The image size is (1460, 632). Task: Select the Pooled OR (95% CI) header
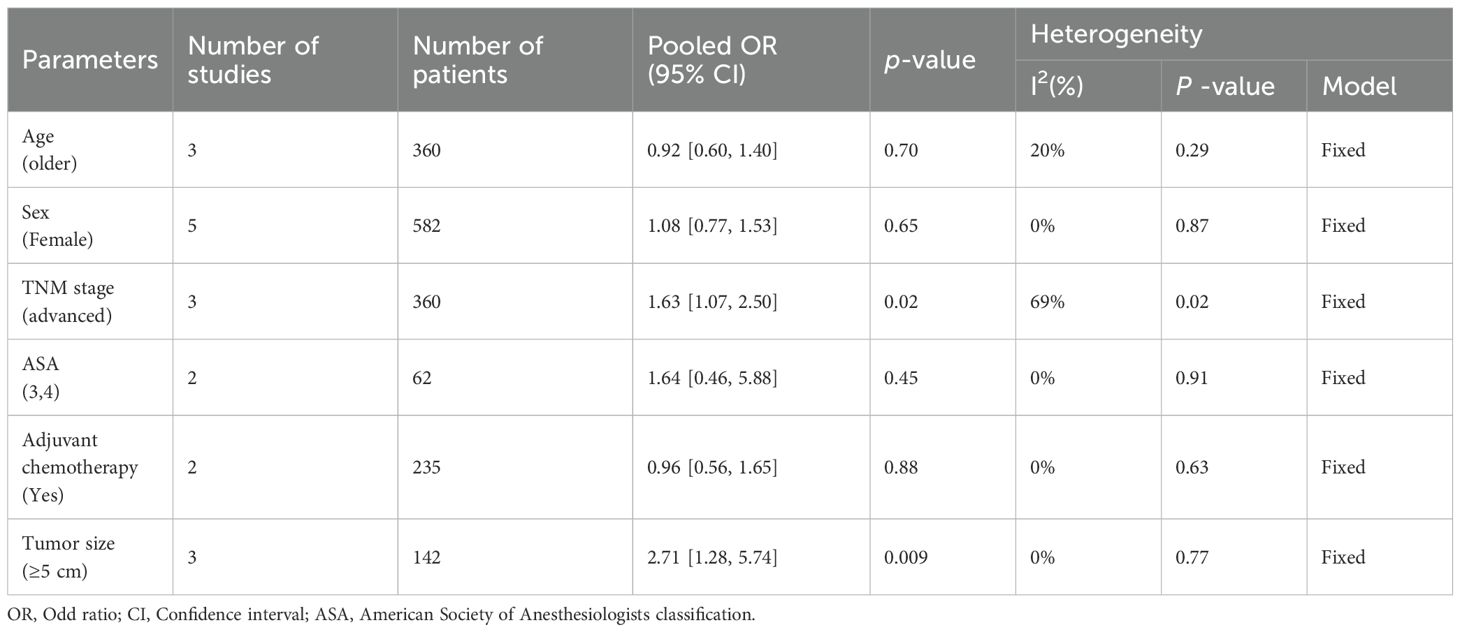[712, 60]
